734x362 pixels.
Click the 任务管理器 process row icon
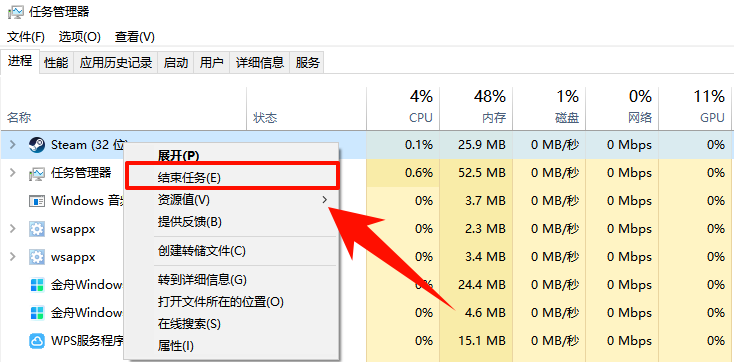click(x=37, y=173)
